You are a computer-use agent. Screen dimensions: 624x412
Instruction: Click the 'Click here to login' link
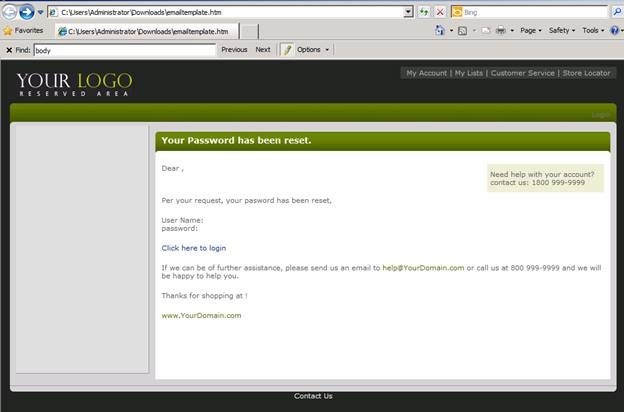(193, 248)
